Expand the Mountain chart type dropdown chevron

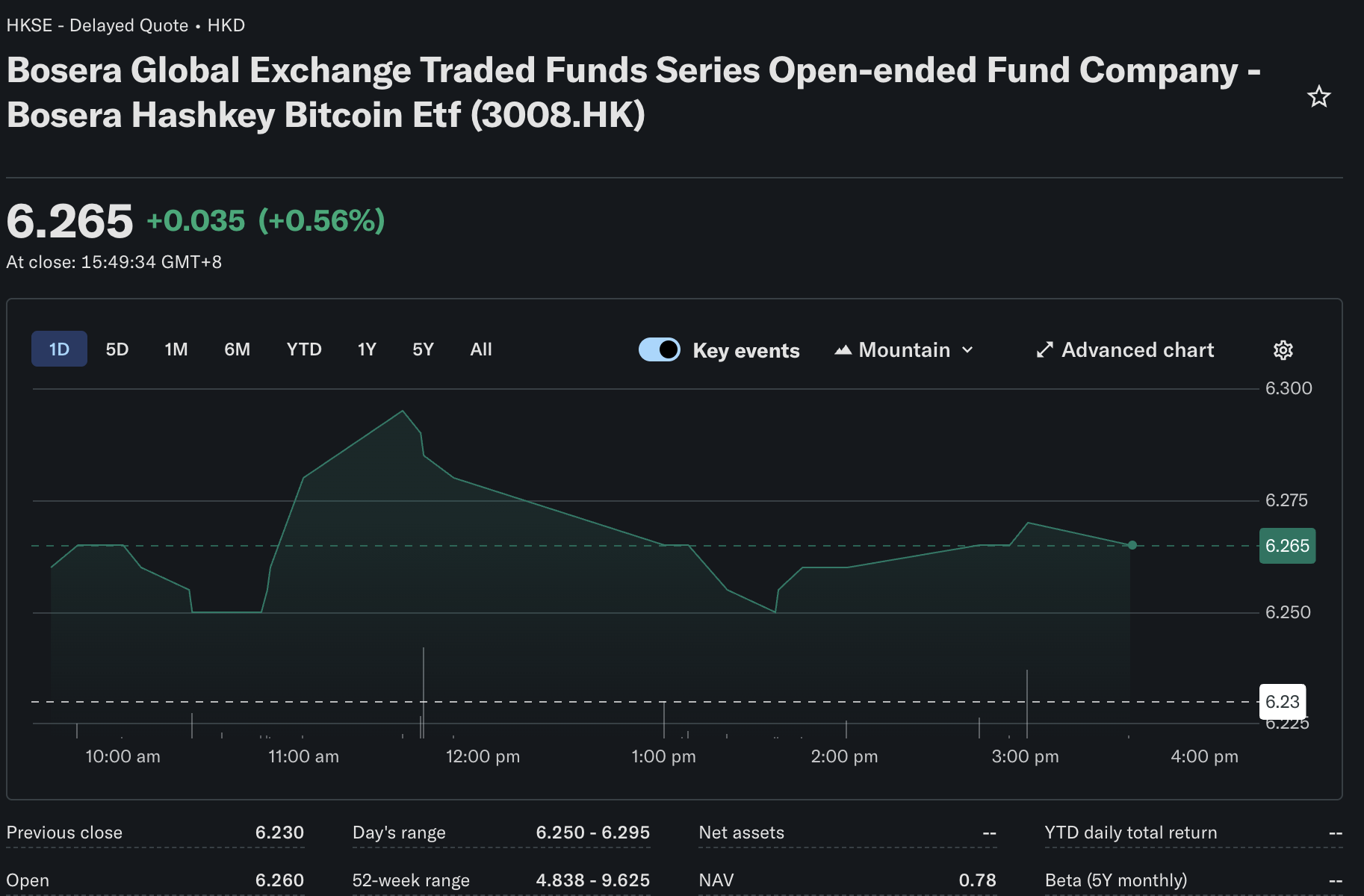click(x=967, y=350)
